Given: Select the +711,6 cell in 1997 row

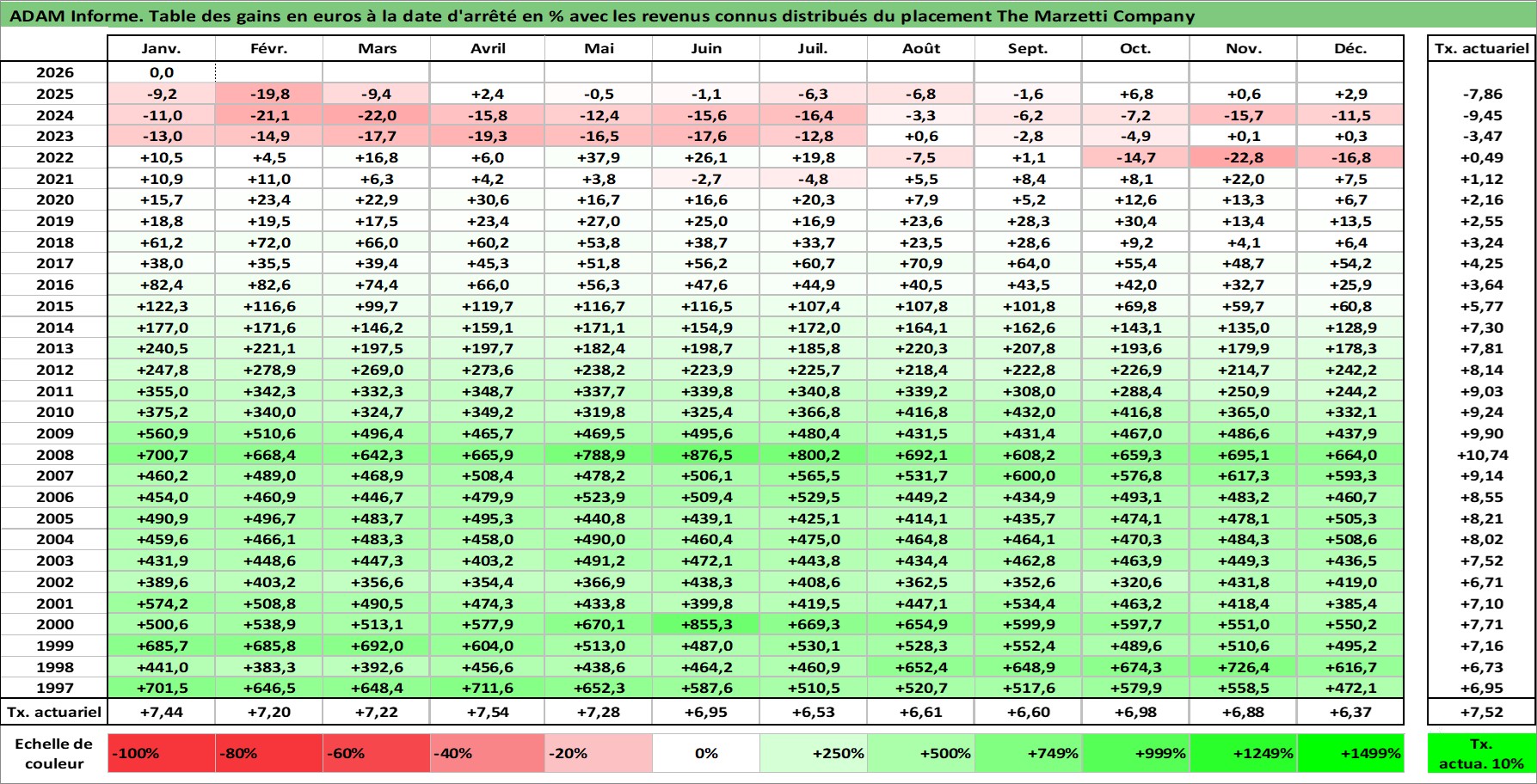Looking at the screenshot, I should [488, 688].
